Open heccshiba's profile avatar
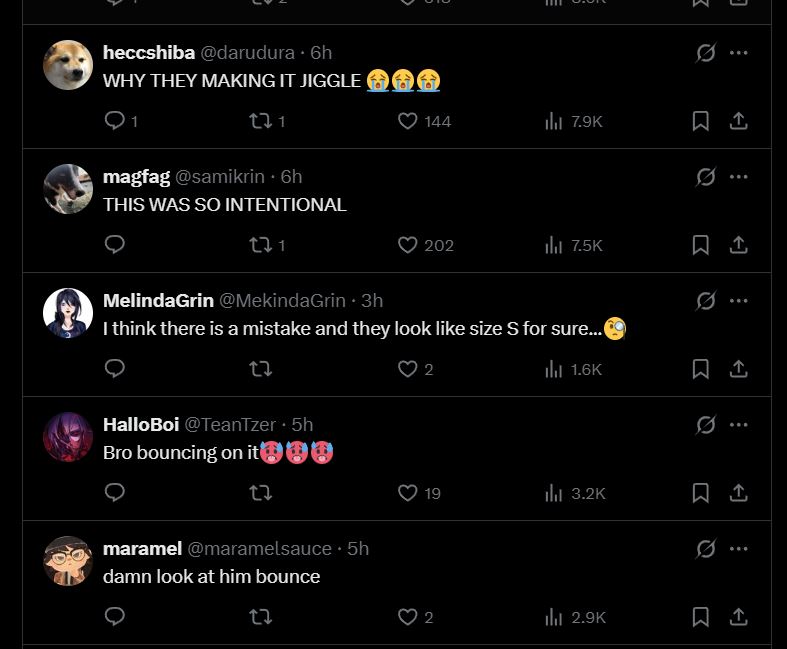Image resolution: width=787 pixels, height=649 pixels. click(68, 65)
